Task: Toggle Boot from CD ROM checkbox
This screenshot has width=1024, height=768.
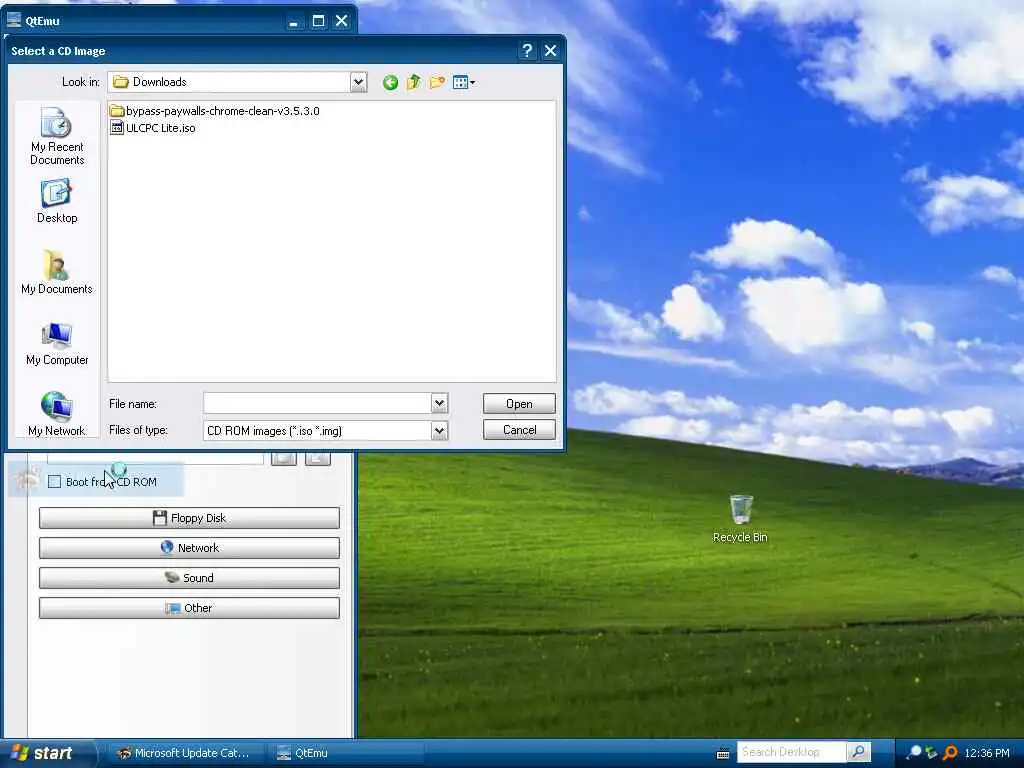Action: (x=54, y=482)
